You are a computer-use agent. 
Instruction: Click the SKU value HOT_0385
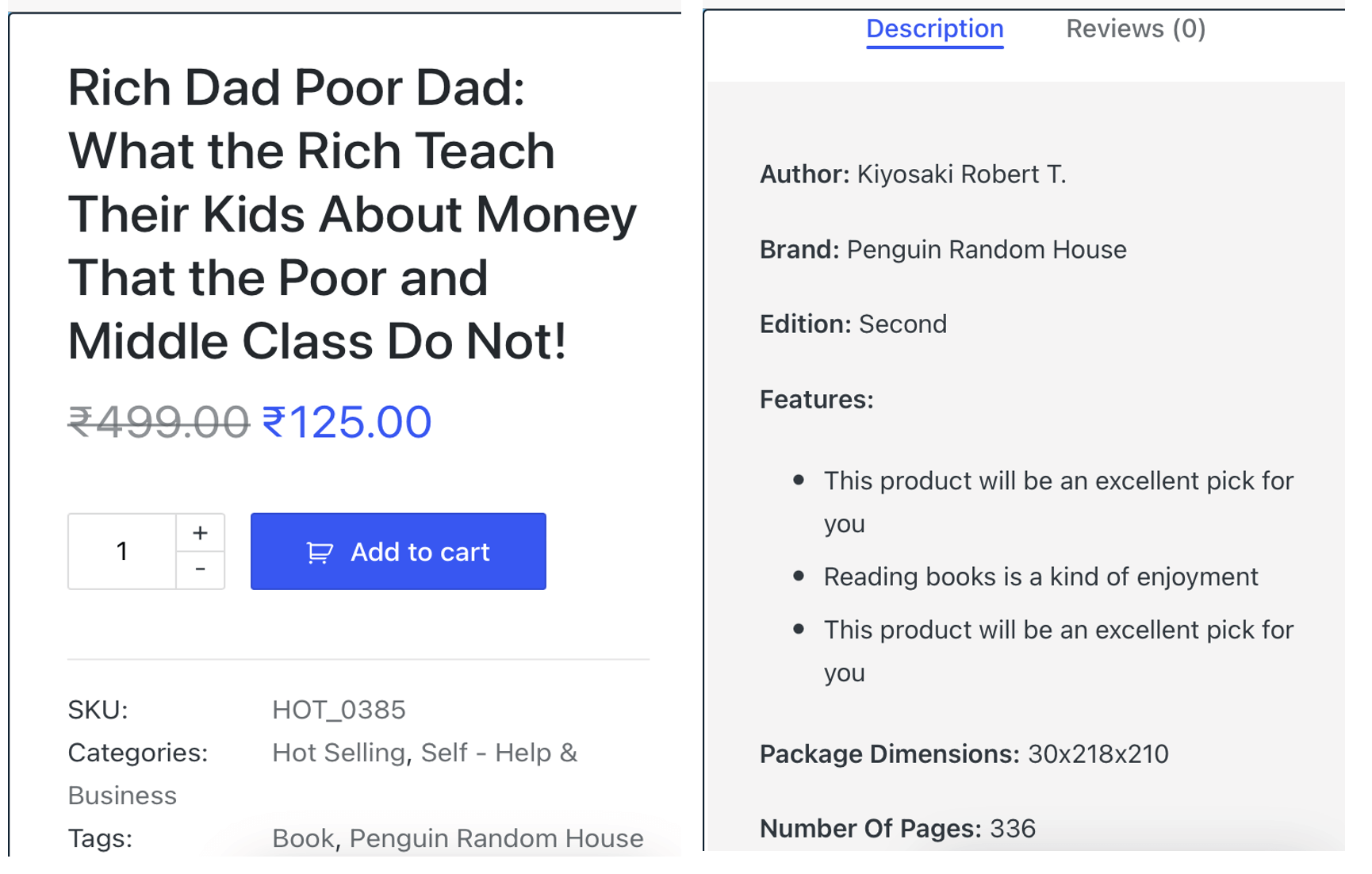click(339, 709)
